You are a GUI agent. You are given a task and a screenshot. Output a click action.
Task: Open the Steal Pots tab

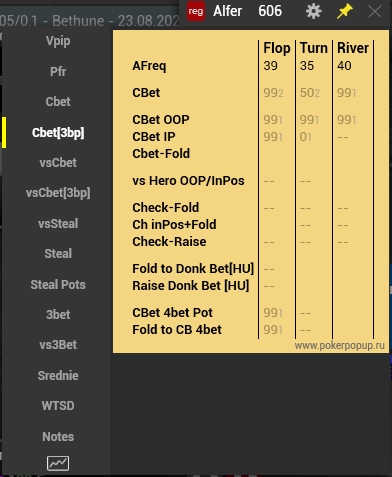point(58,285)
